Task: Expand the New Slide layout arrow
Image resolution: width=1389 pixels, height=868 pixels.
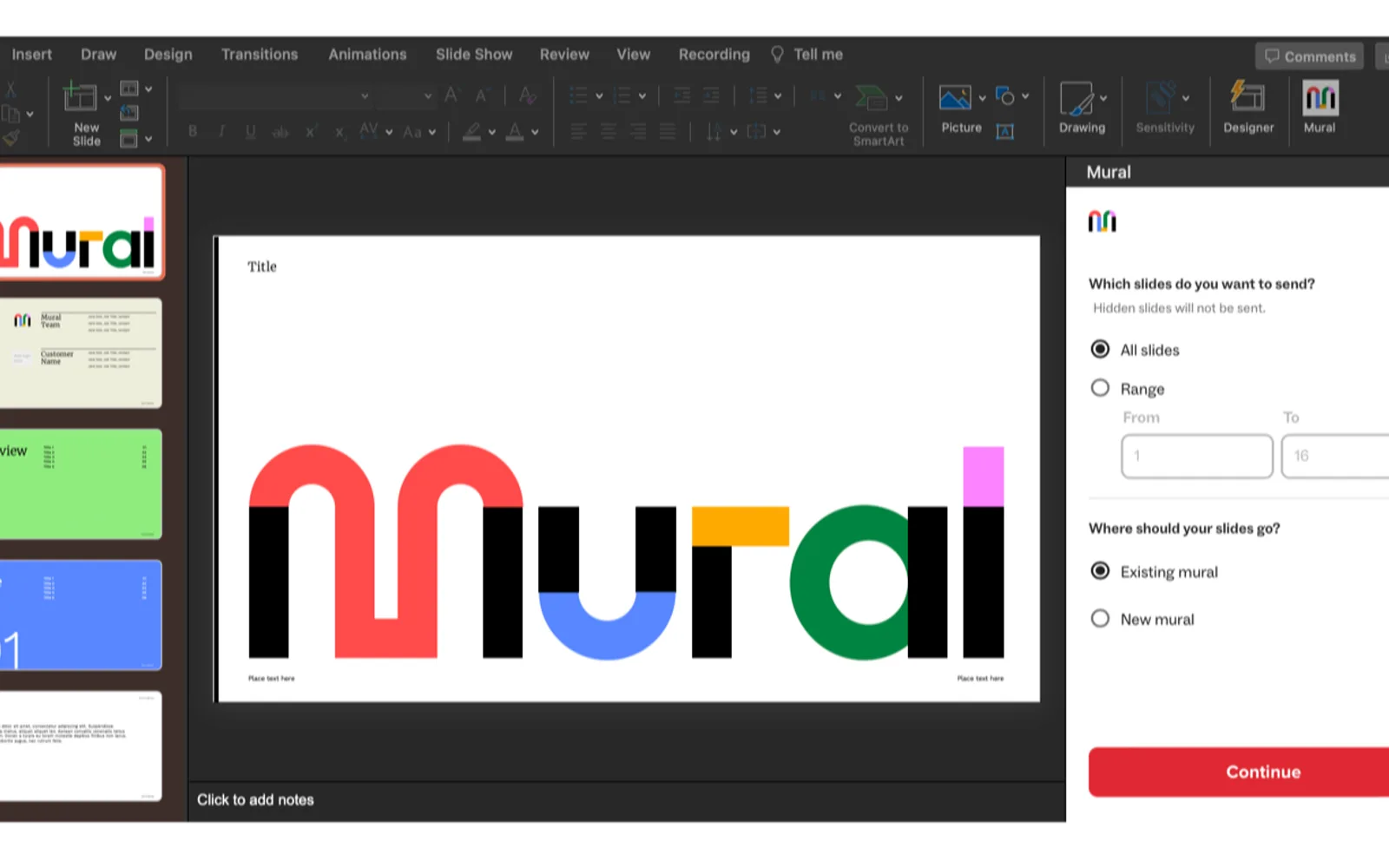Action: [x=108, y=98]
